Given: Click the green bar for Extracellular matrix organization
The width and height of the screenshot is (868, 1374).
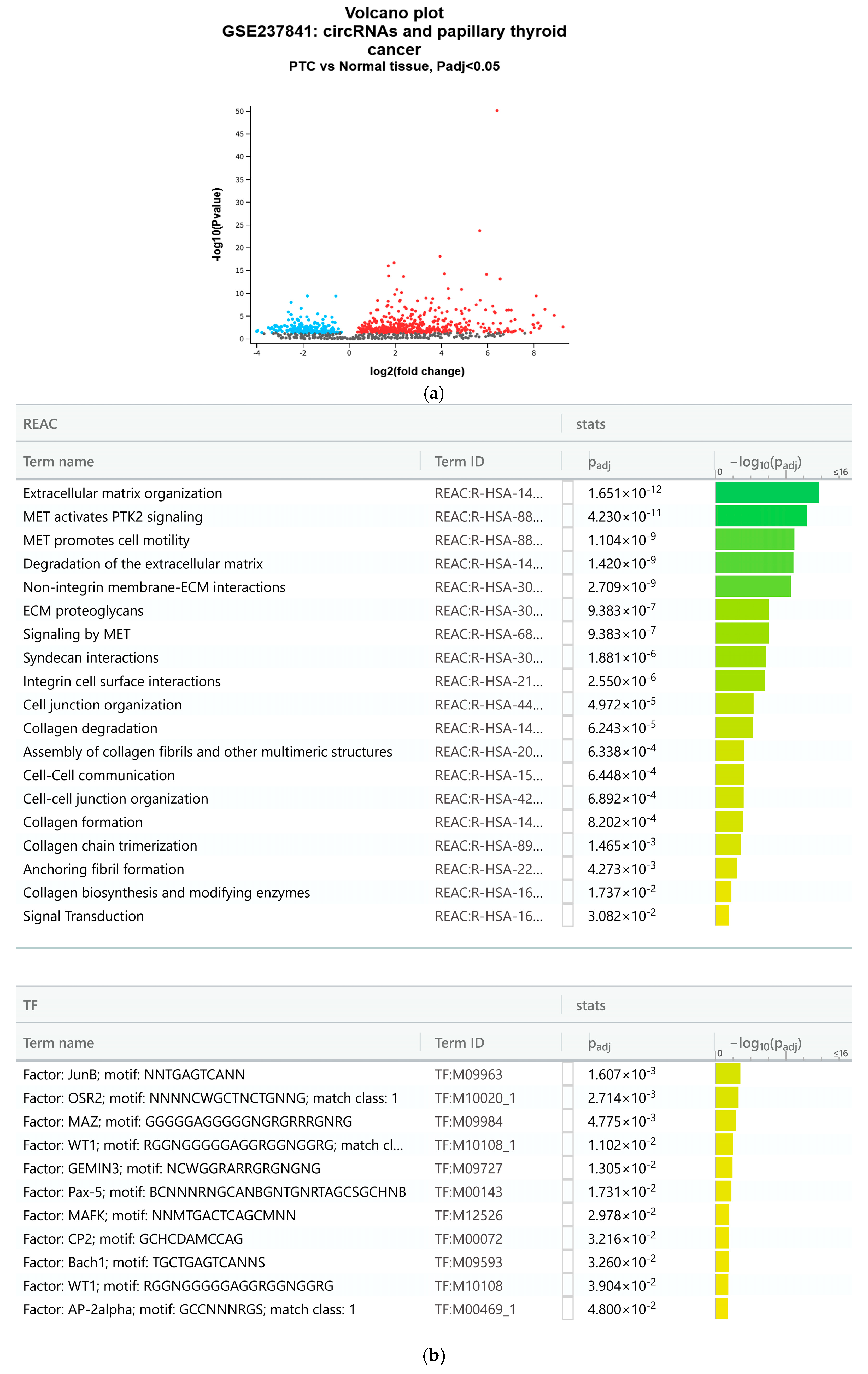Looking at the screenshot, I should [767, 492].
